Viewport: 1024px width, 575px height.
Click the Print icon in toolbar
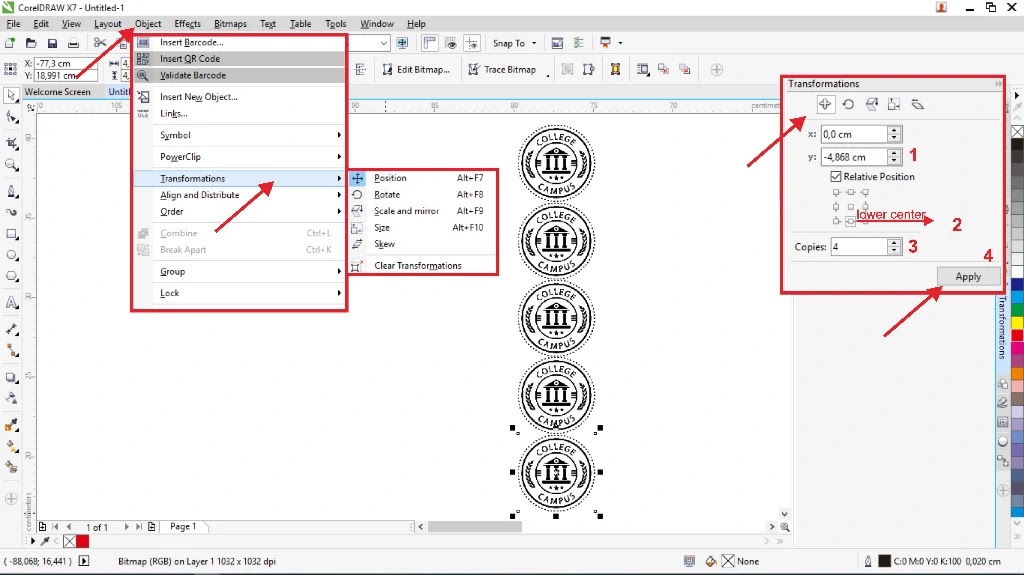(x=73, y=43)
